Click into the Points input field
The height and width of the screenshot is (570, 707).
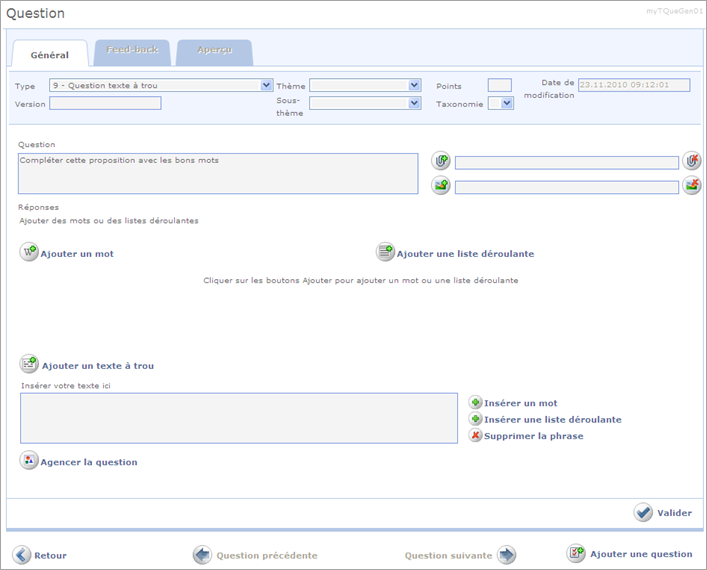tap(499, 86)
